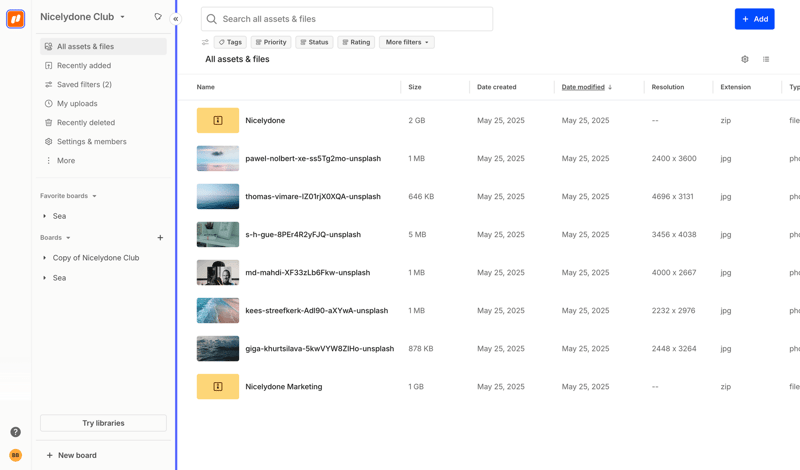The width and height of the screenshot is (800, 470).
Task: Open the Priority filter
Action: (x=271, y=42)
